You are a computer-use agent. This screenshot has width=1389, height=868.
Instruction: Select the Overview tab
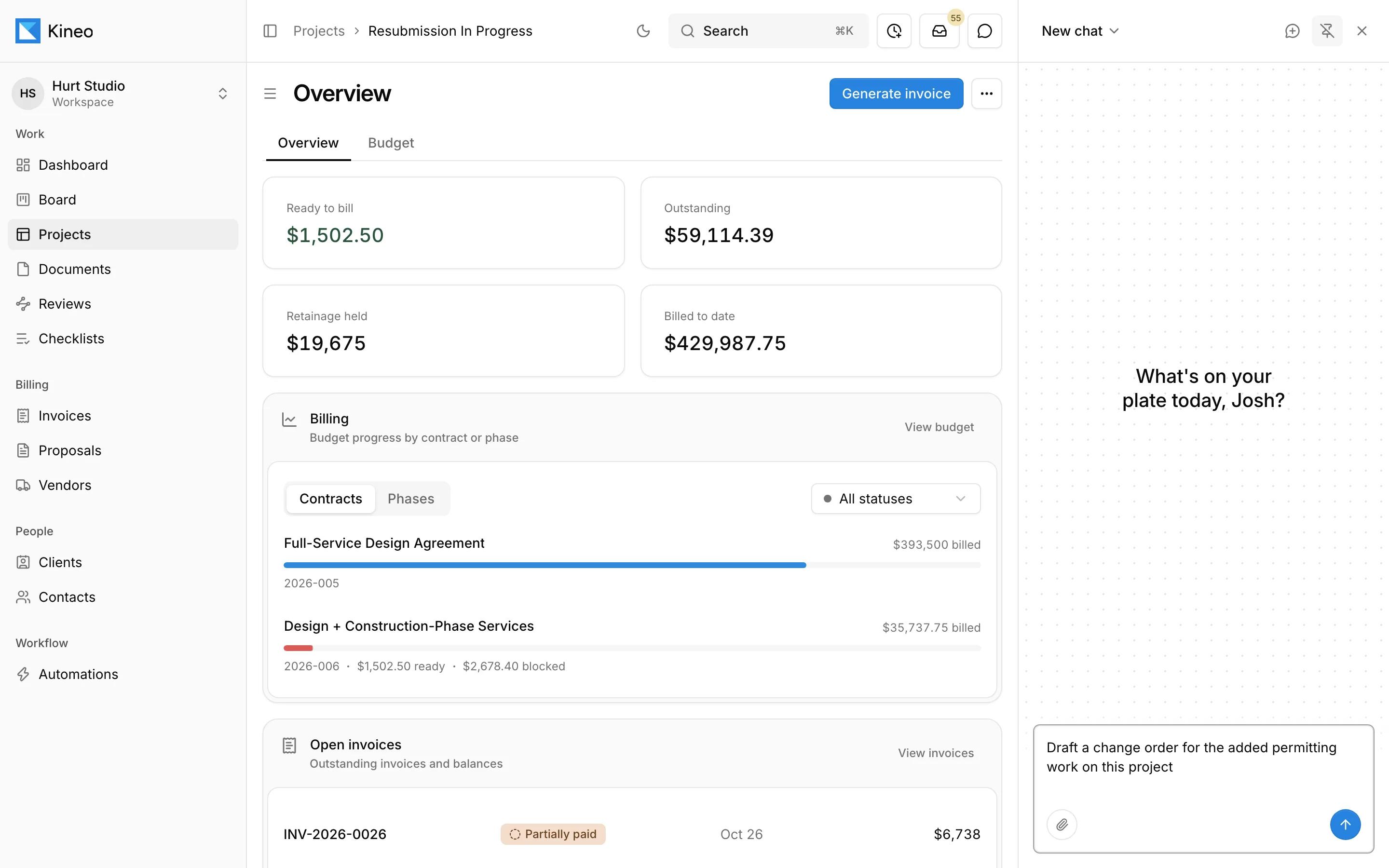point(308,143)
